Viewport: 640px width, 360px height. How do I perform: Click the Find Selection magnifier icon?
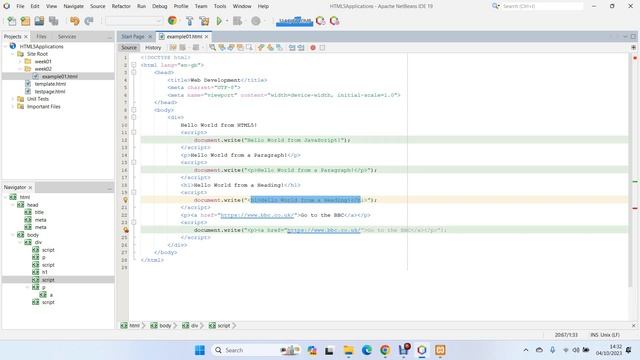click(x=213, y=48)
